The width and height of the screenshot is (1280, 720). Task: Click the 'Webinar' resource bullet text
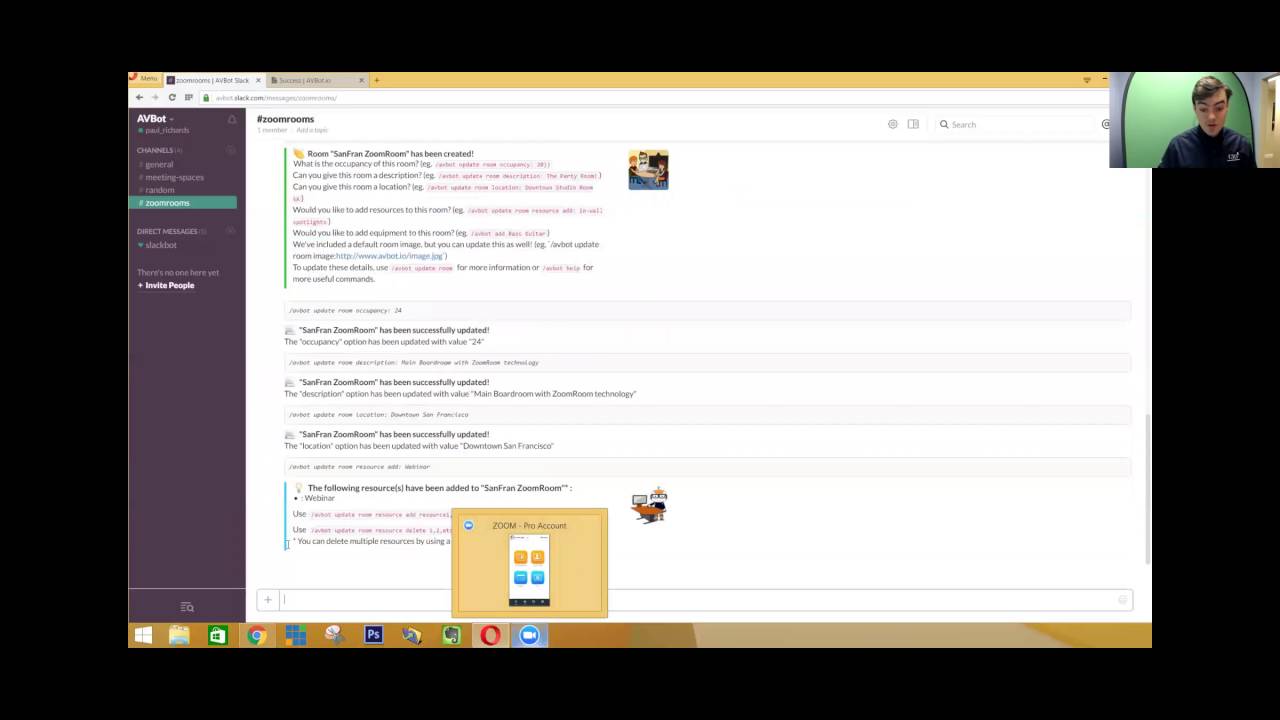click(319, 498)
